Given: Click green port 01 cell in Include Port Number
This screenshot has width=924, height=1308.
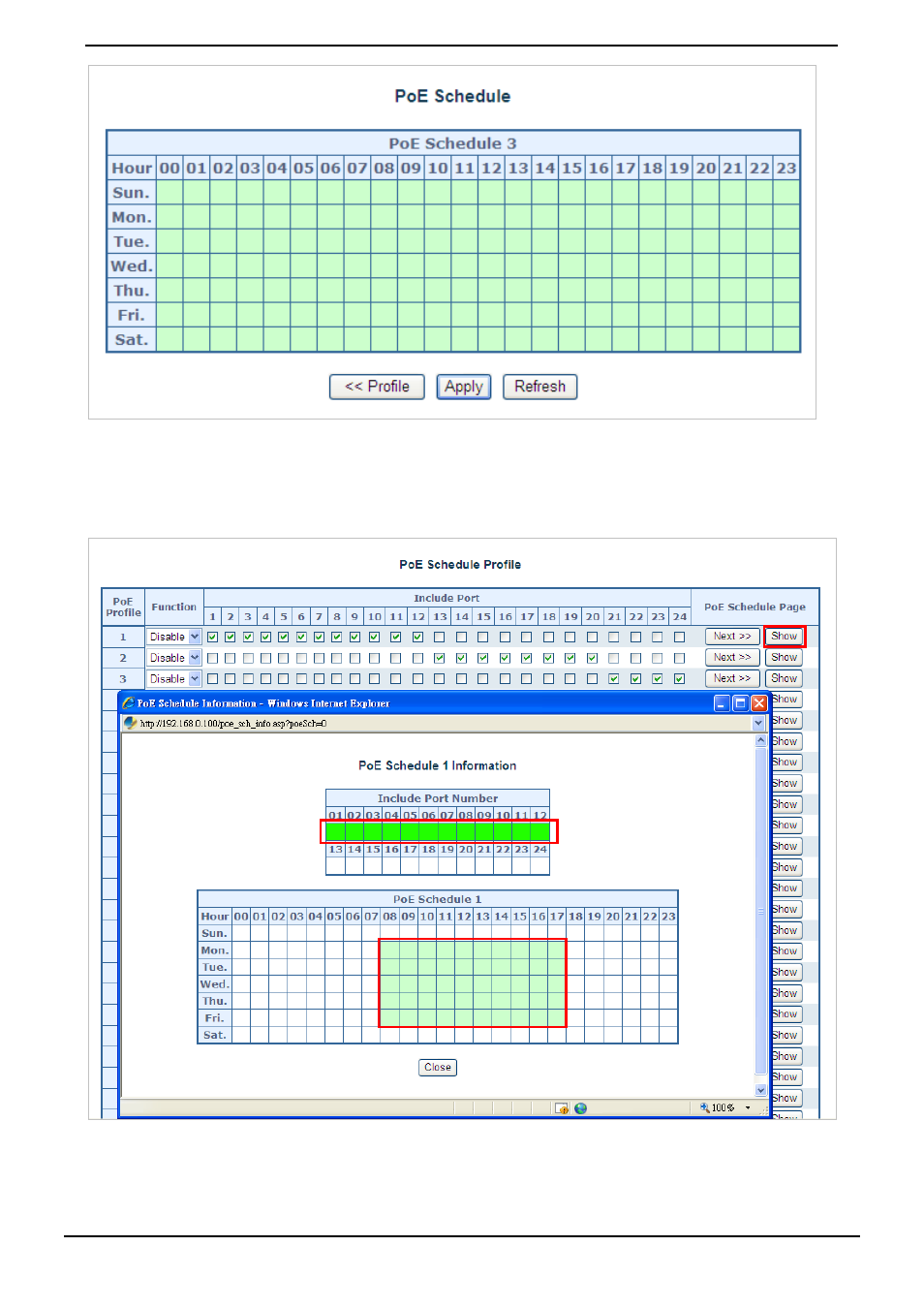Looking at the screenshot, I should [336, 831].
